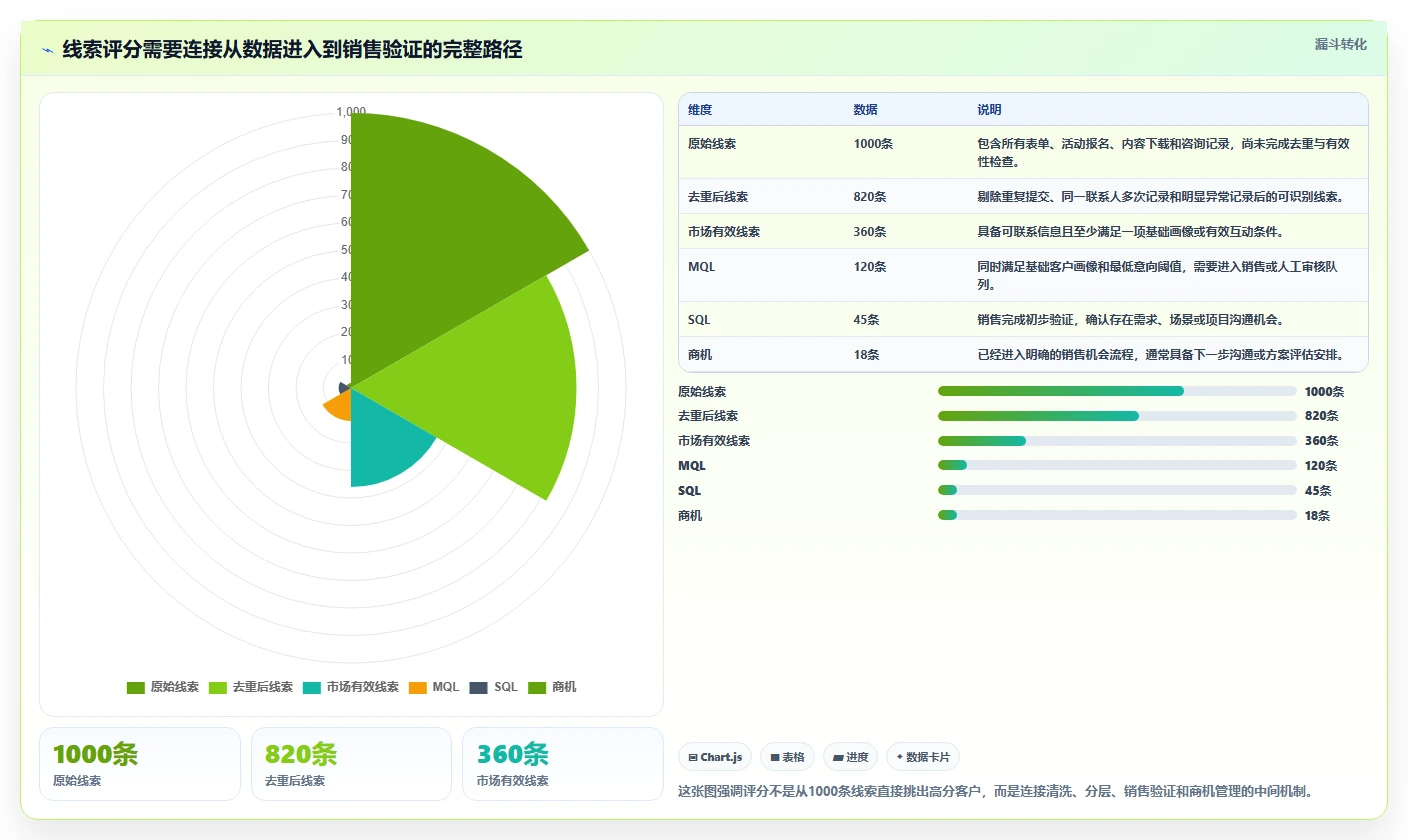
Task: Click the description starting 销售完成初步验证
Action: pos(1130,320)
